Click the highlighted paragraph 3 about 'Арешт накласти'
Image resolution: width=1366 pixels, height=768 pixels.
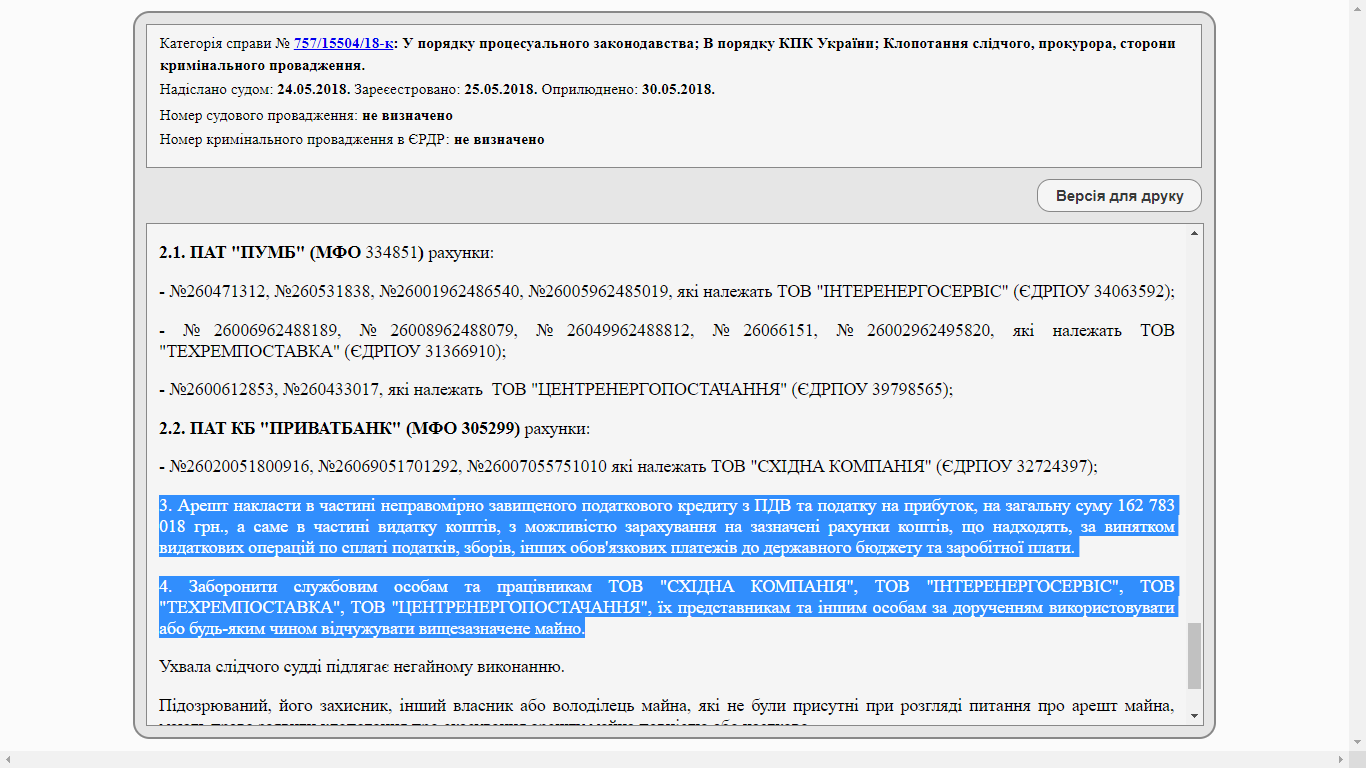coord(666,526)
